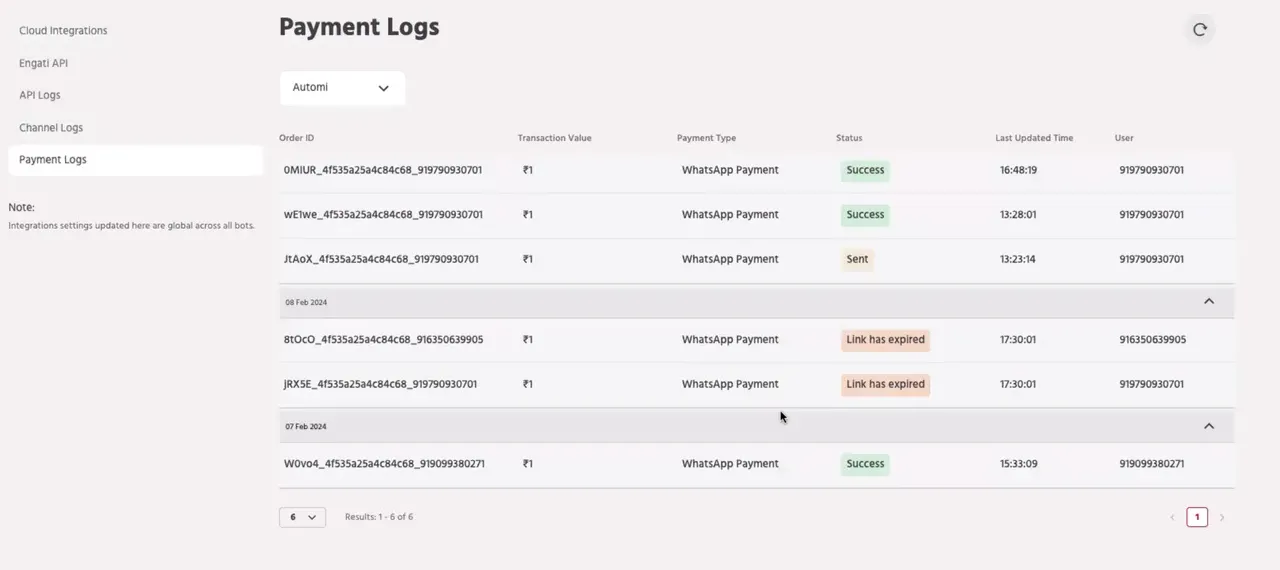
Task: Open the Automi bot dropdown
Action: (x=342, y=88)
